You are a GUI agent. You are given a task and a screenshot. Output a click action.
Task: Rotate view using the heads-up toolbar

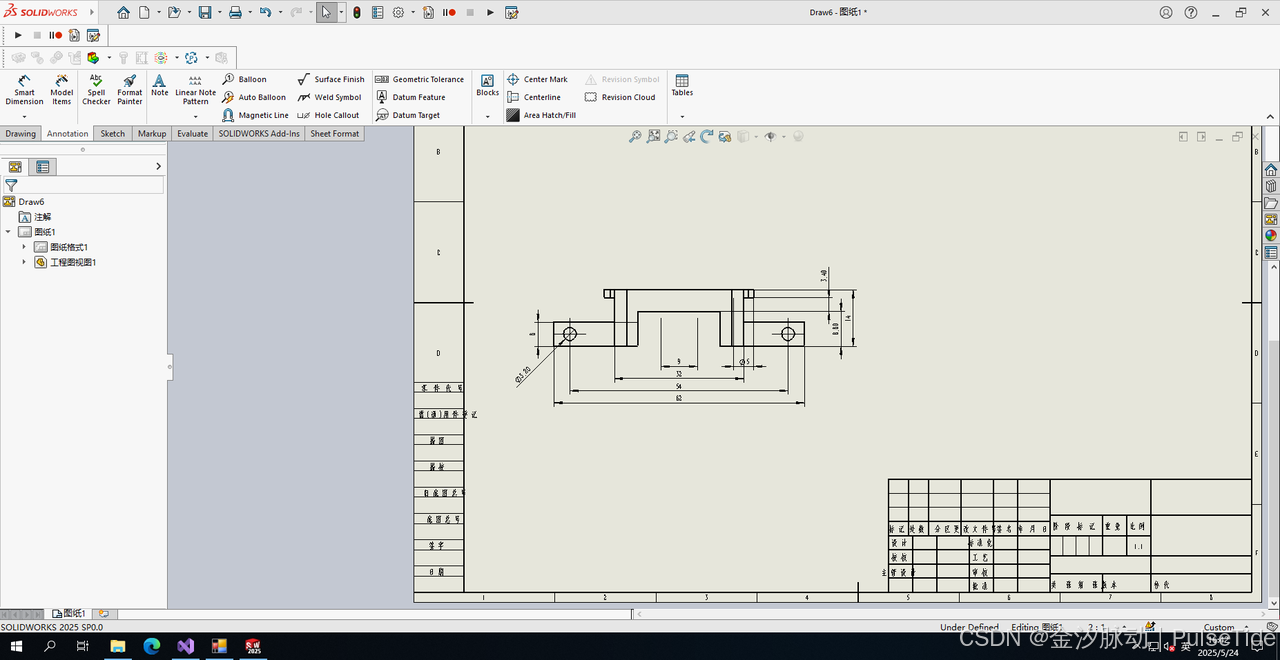(x=707, y=137)
